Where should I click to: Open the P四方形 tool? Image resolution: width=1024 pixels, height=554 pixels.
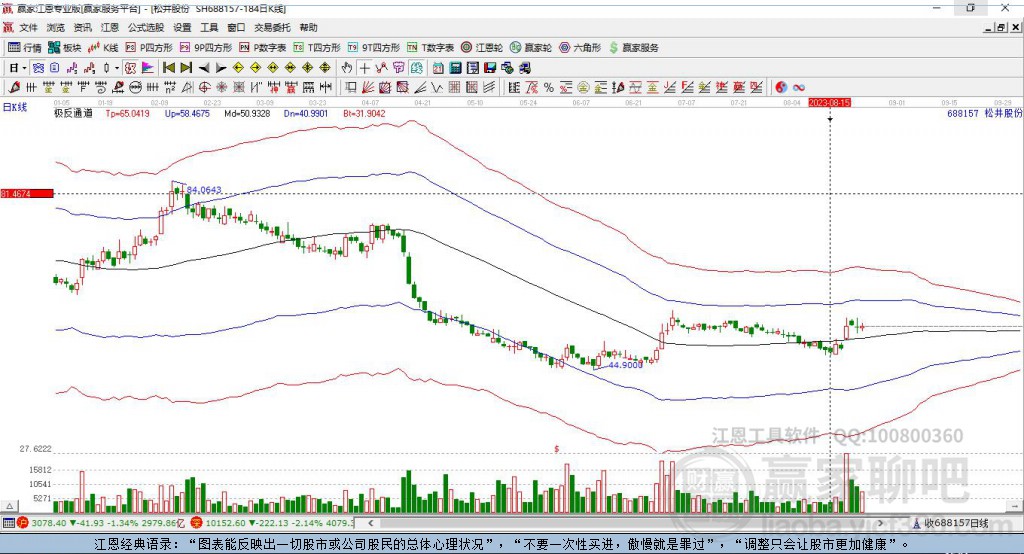click(149, 48)
